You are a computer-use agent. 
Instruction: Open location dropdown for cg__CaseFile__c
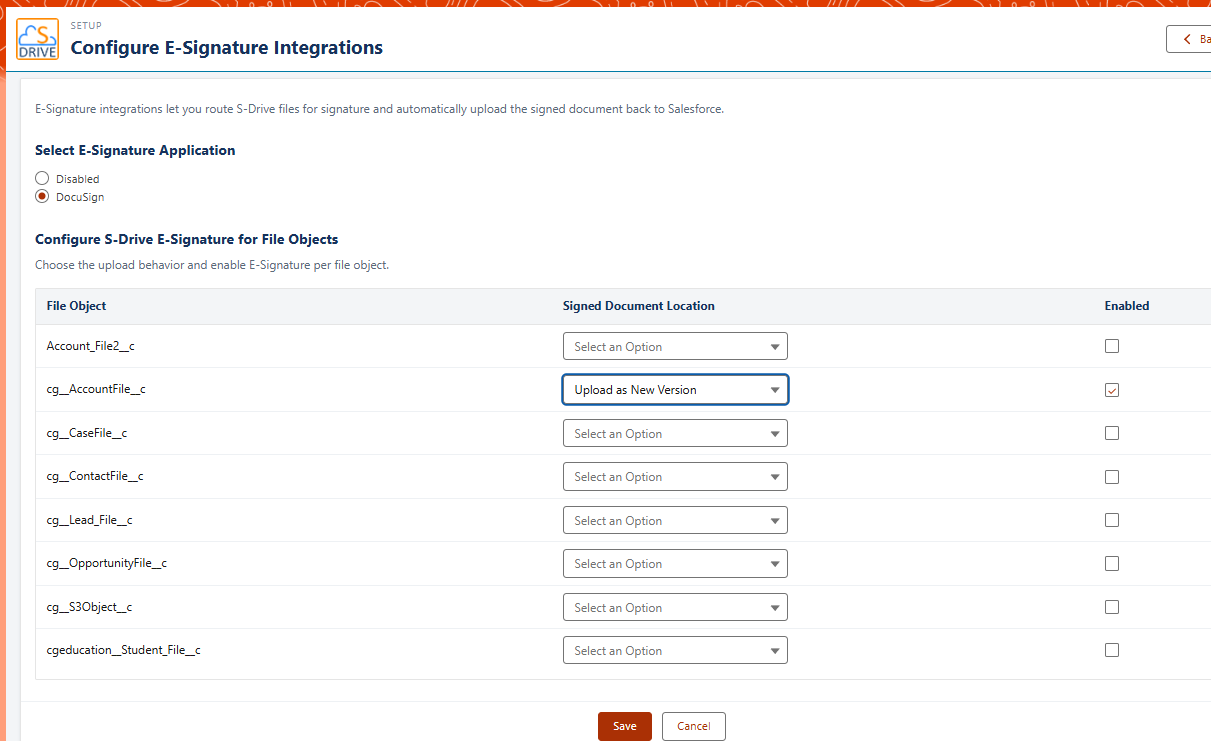(675, 434)
